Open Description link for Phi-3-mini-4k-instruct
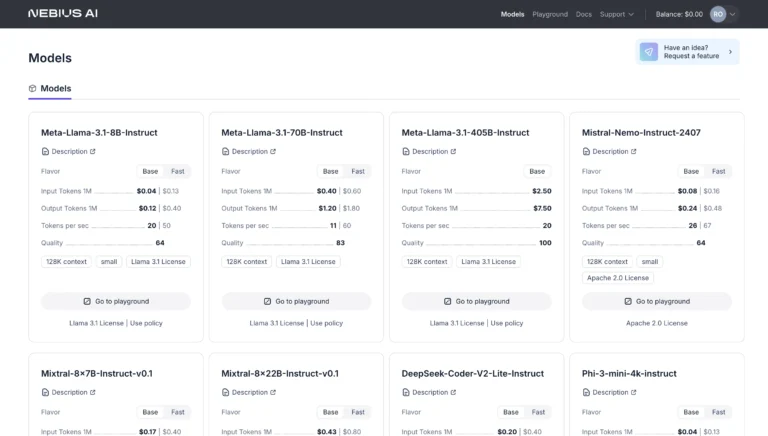 pyautogui.click(x=609, y=392)
